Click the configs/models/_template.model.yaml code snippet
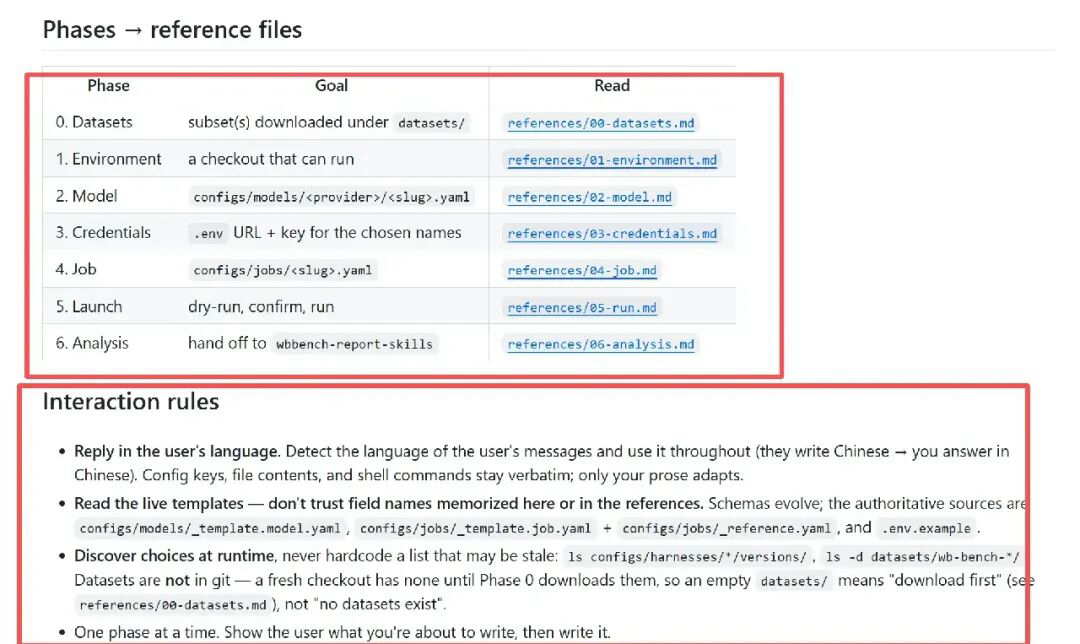Screen dimensions: 1080x644 click(x=210, y=528)
